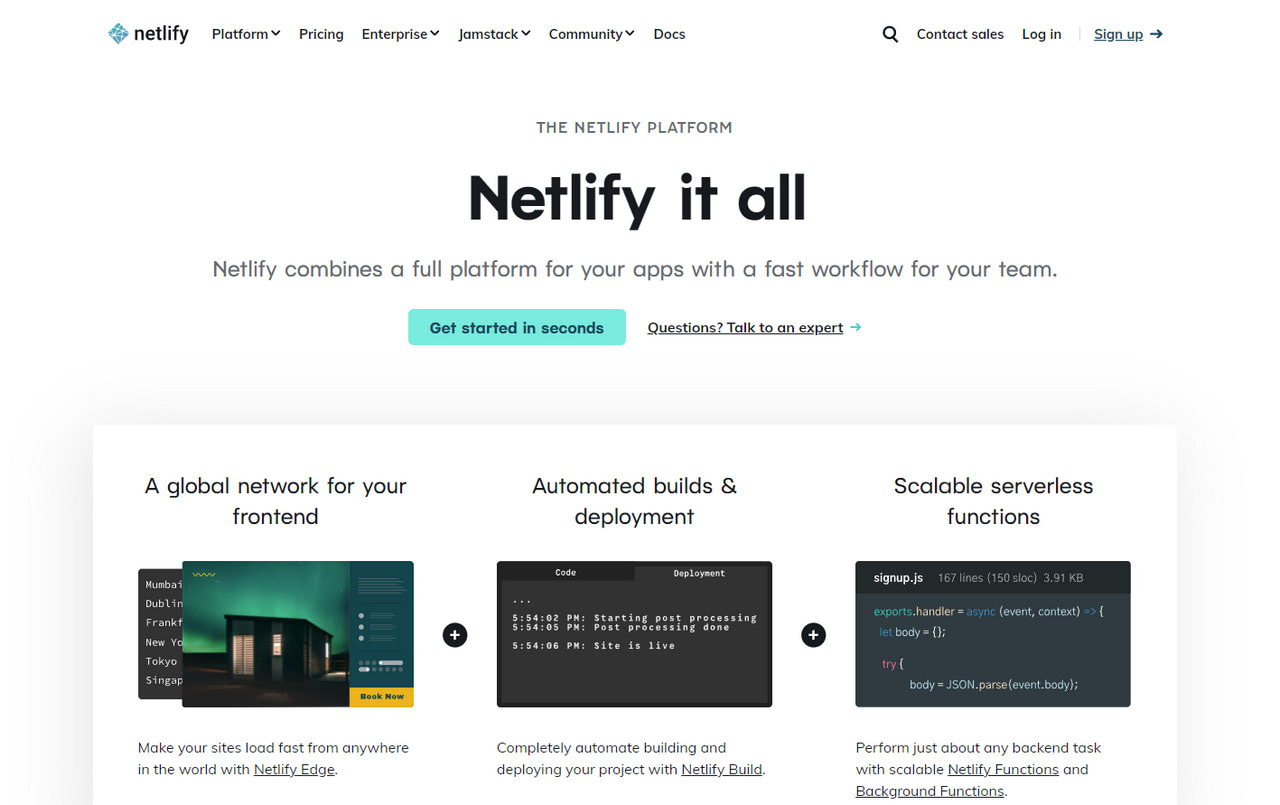Open the search magnifier icon

(890, 34)
